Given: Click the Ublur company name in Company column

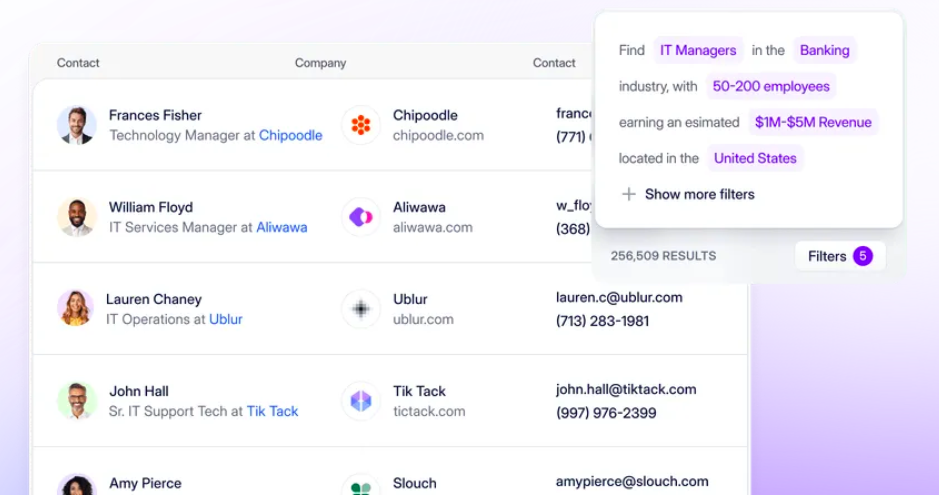Looking at the screenshot, I should point(410,299).
